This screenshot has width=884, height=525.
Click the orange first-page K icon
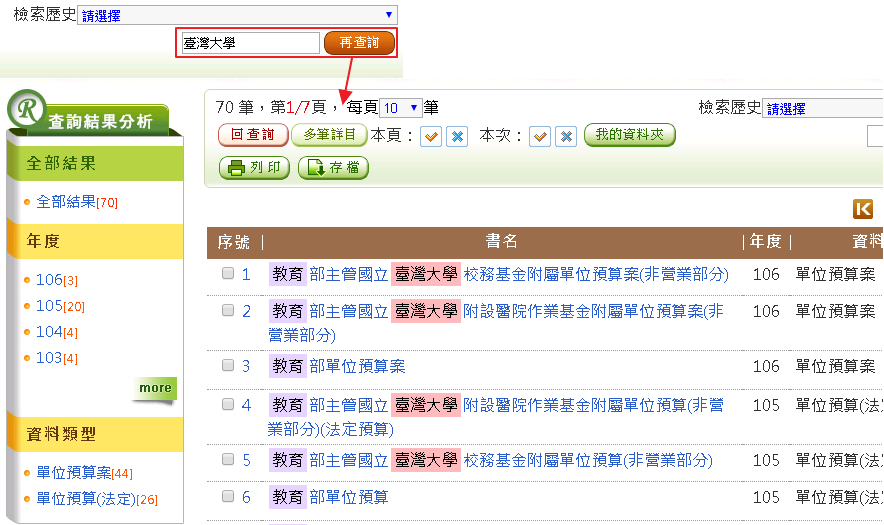863,209
